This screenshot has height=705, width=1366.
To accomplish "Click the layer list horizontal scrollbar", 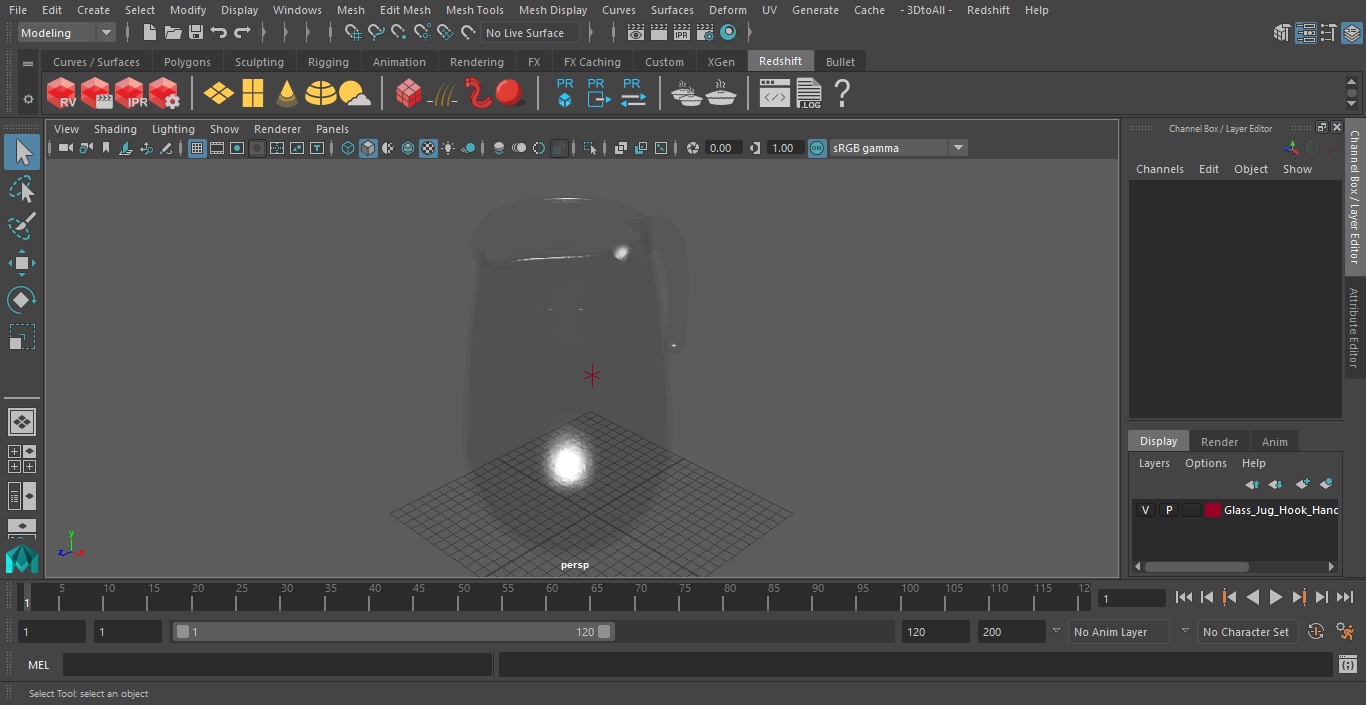I will (1197, 566).
